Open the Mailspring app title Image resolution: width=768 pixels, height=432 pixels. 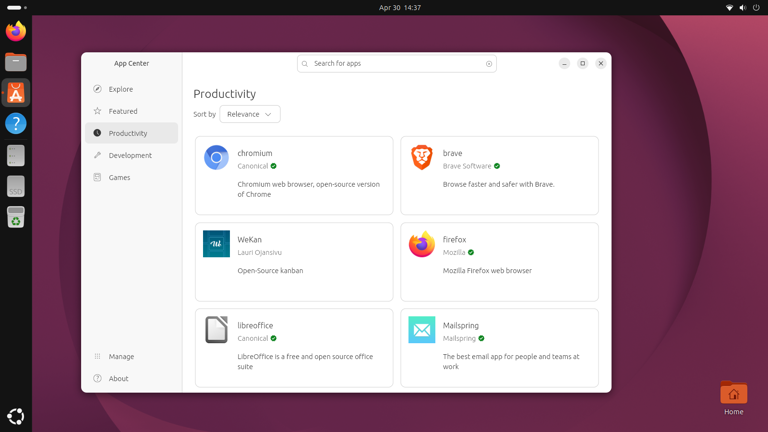tap(461, 326)
